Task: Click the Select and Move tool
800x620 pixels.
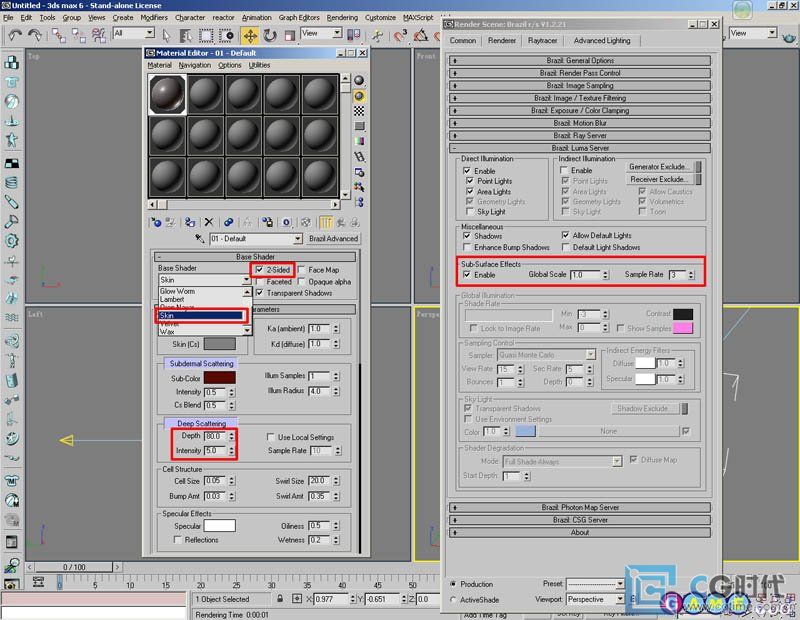Action: pyautogui.click(x=249, y=35)
